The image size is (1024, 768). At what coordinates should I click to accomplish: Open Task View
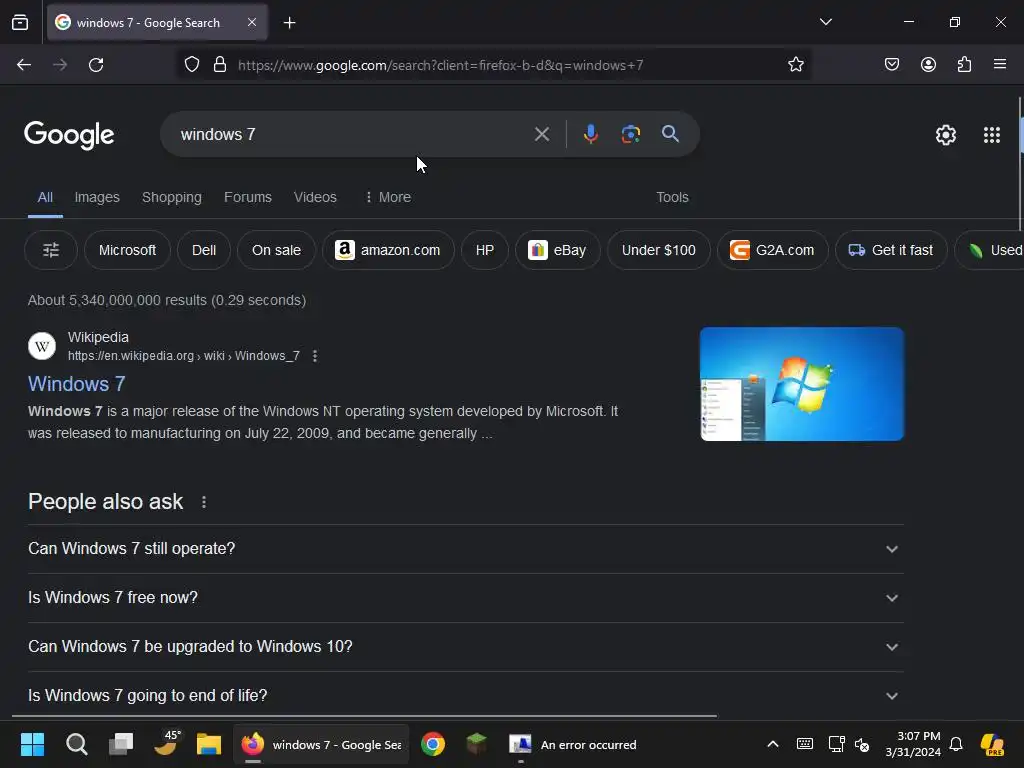pyautogui.click(x=120, y=744)
